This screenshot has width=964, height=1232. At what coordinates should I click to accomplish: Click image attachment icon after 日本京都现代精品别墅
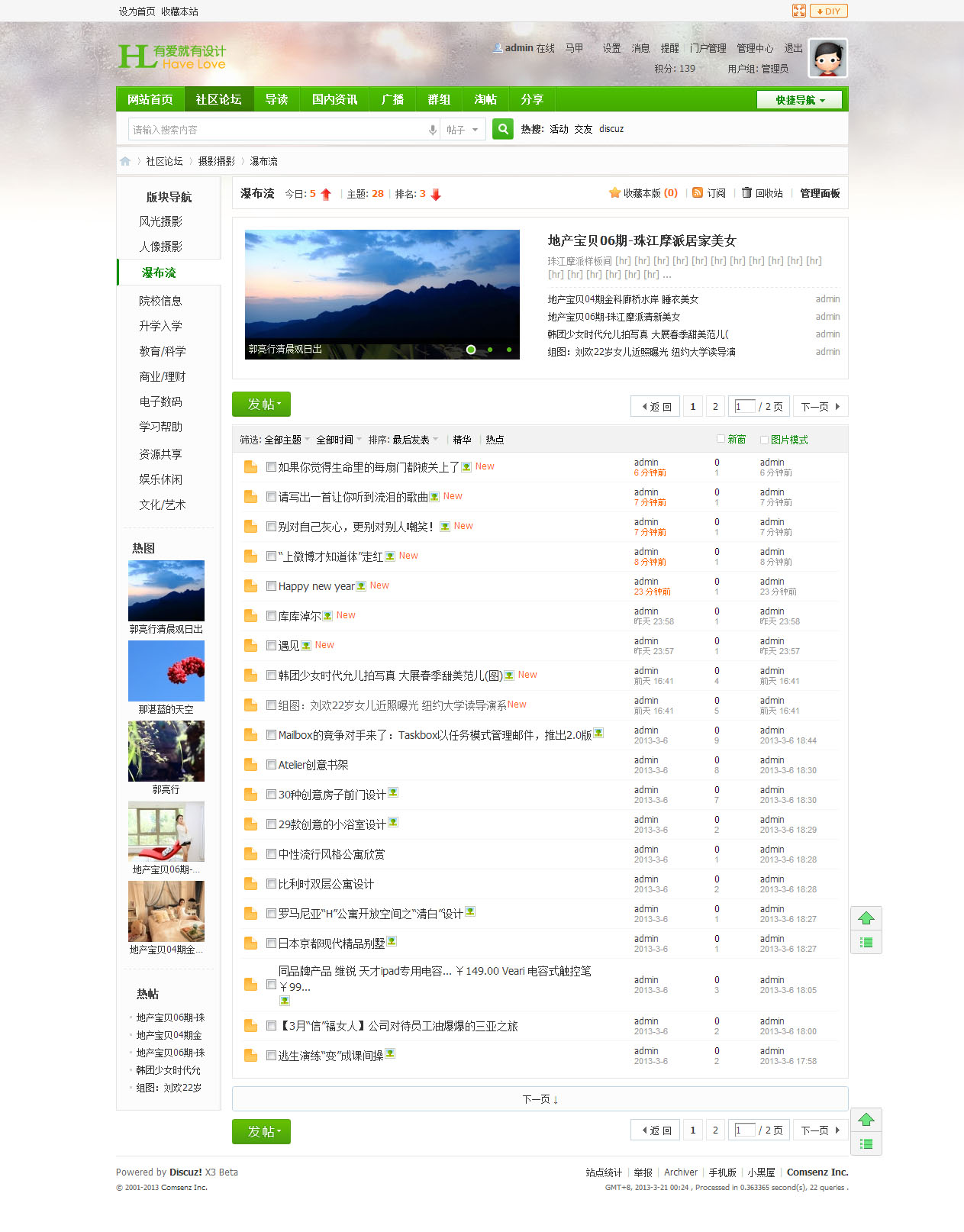(x=392, y=941)
